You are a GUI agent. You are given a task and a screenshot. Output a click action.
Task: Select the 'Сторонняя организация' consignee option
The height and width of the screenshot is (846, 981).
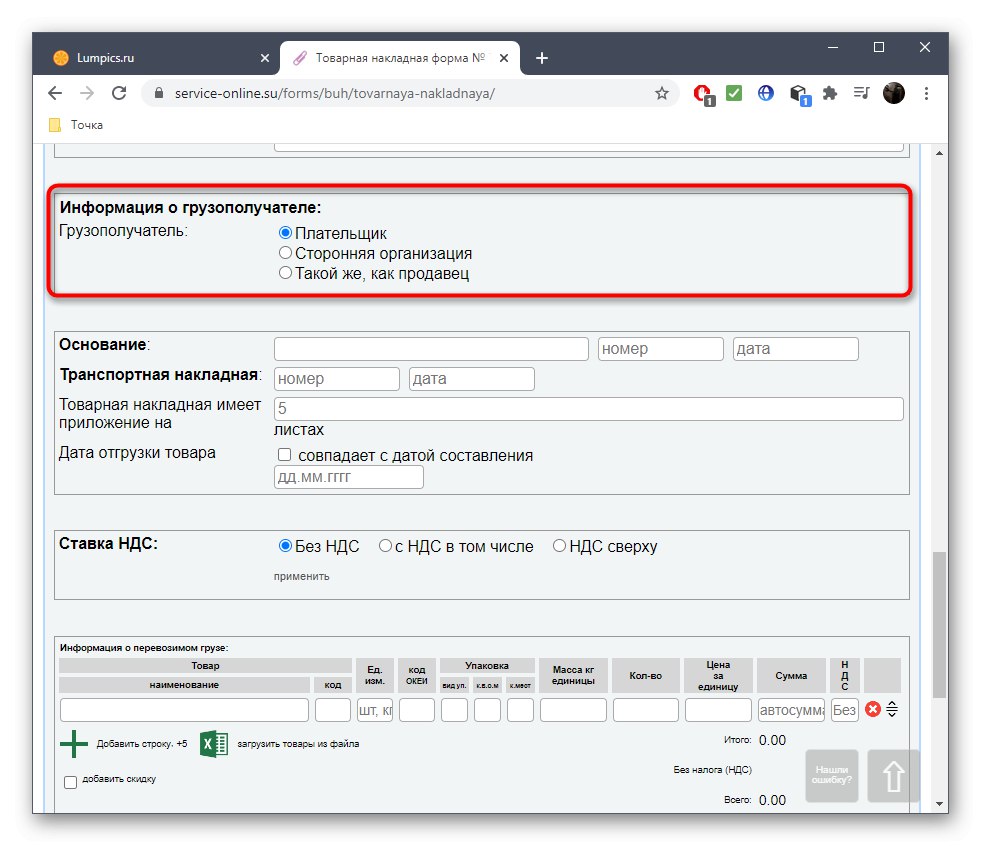(x=285, y=252)
